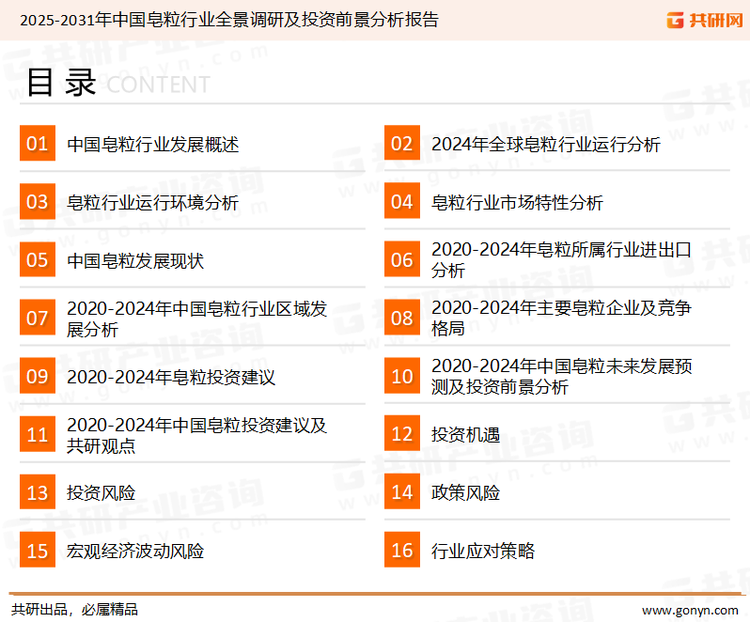Image resolution: width=750 pixels, height=622 pixels.
Task: Open the www.gonyn.com link in the footer
Action: [x=690, y=610]
